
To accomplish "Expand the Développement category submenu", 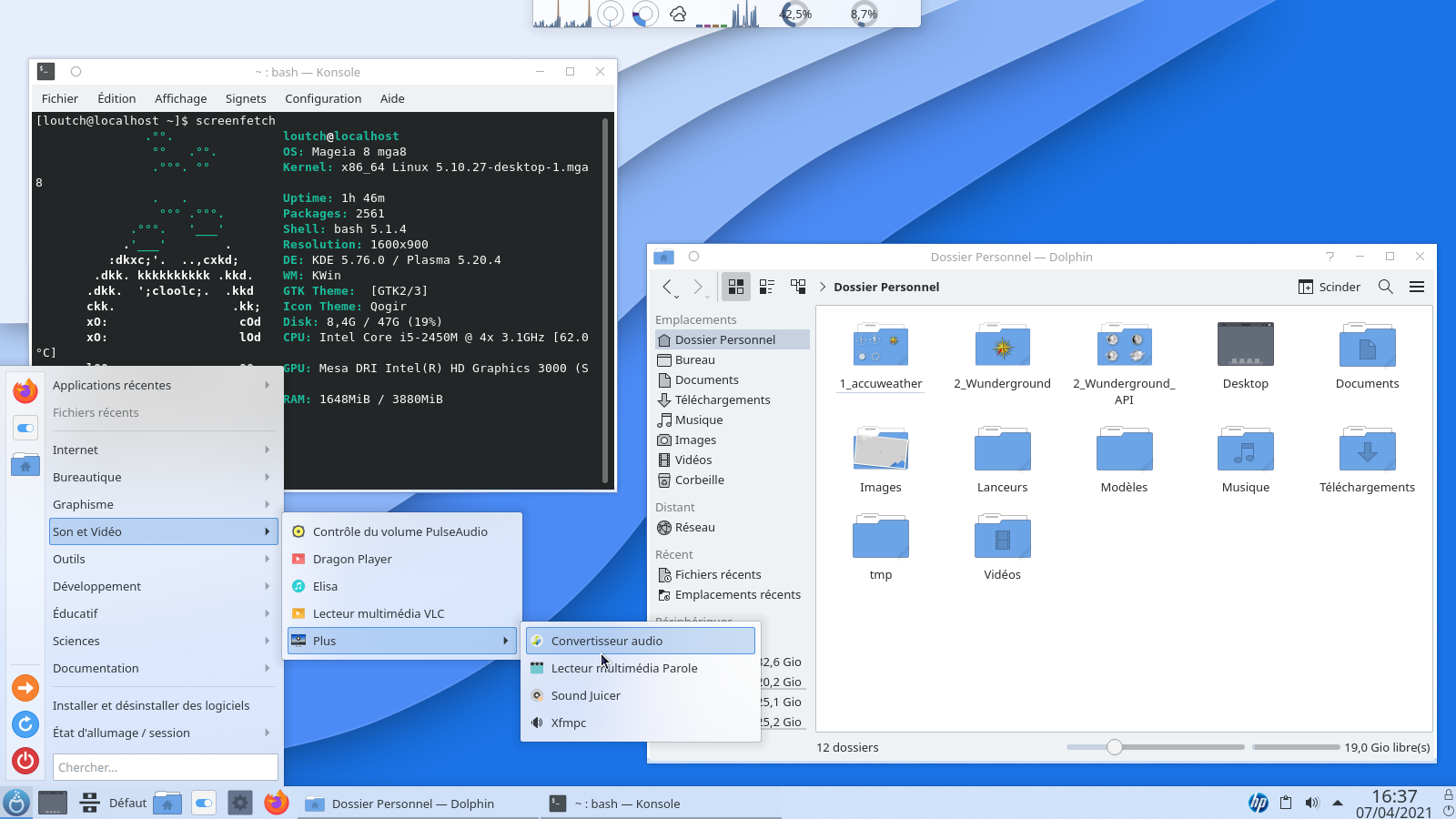I will click(162, 586).
